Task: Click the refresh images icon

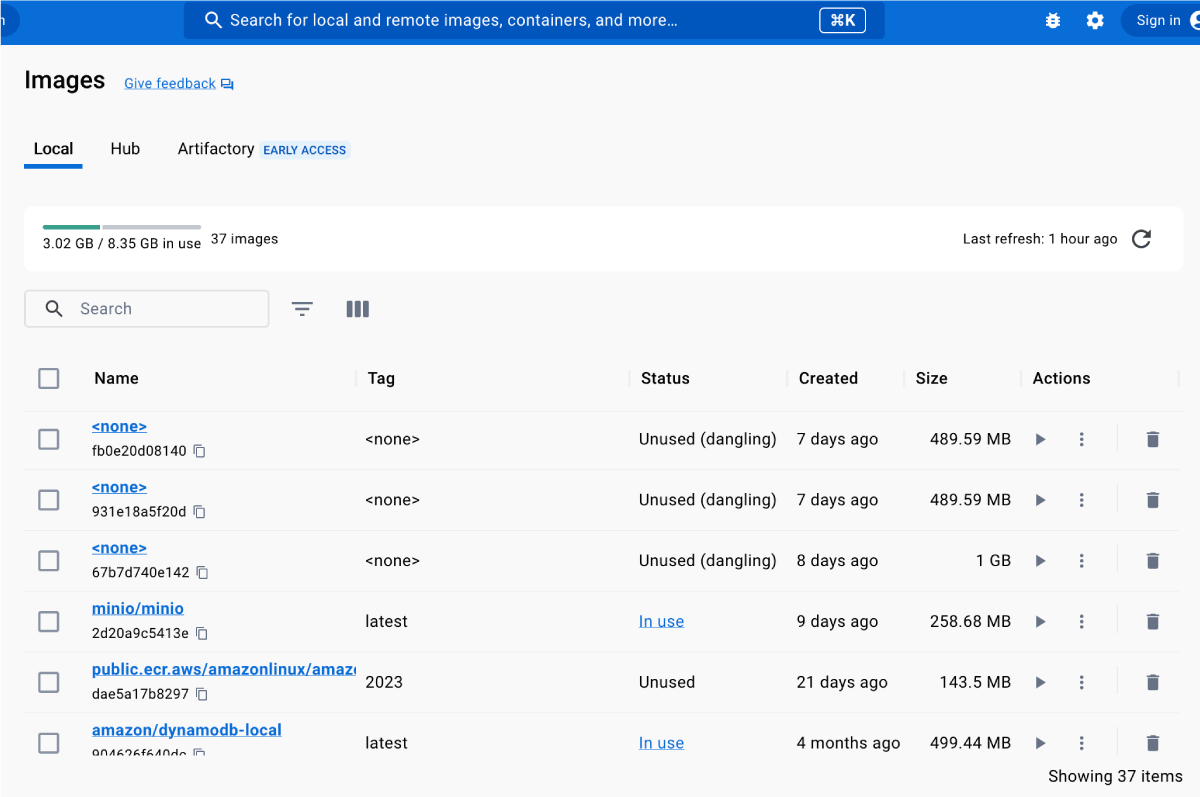Action: (x=1141, y=239)
